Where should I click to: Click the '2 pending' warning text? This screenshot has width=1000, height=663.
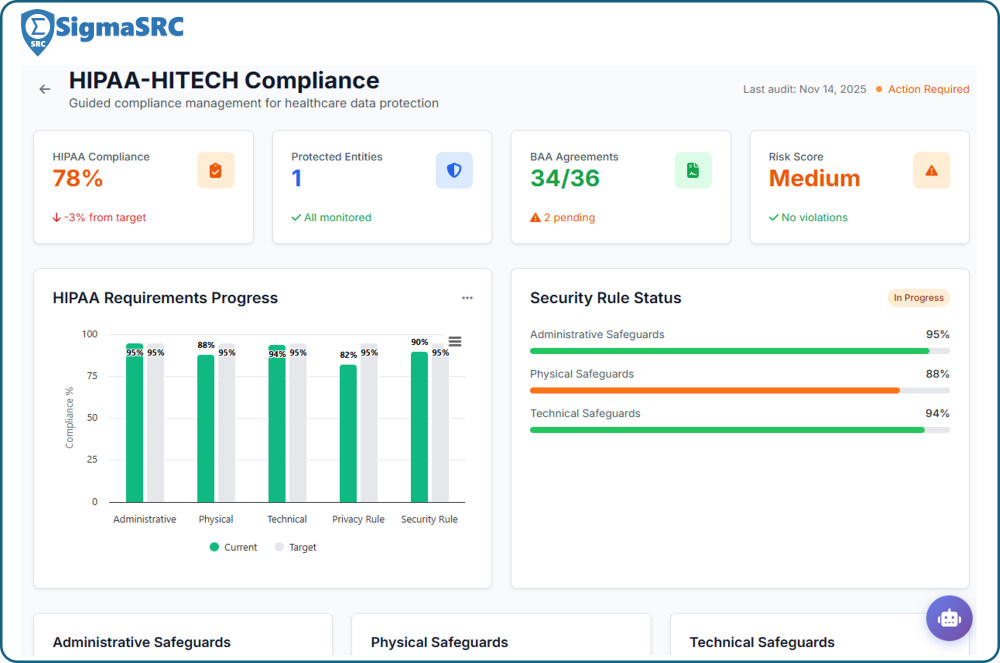(x=562, y=217)
